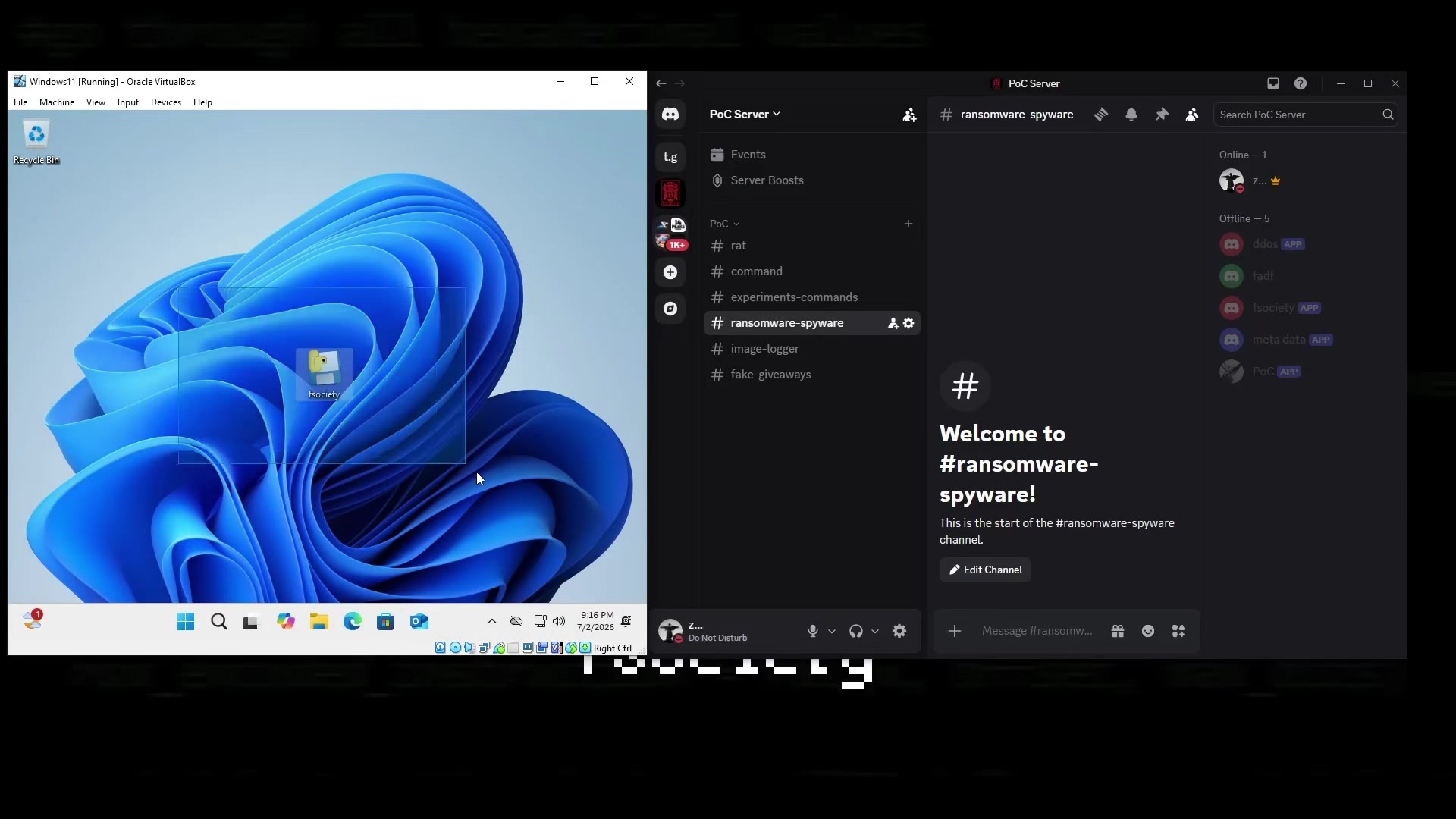The image size is (1456, 819).
Task: Open offline member meta data profile
Action: click(1308, 340)
